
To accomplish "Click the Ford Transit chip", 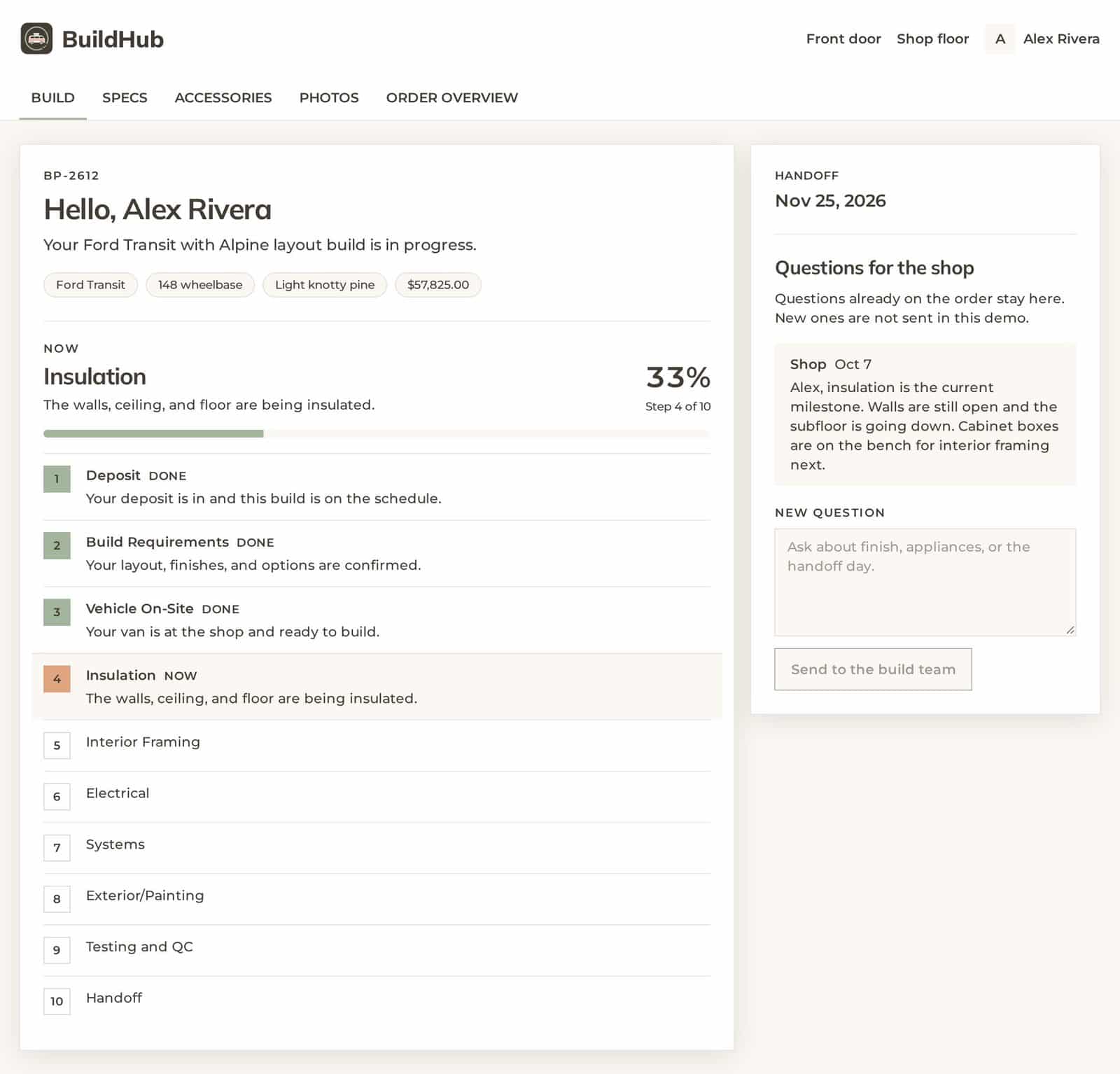I will click(x=90, y=284).
